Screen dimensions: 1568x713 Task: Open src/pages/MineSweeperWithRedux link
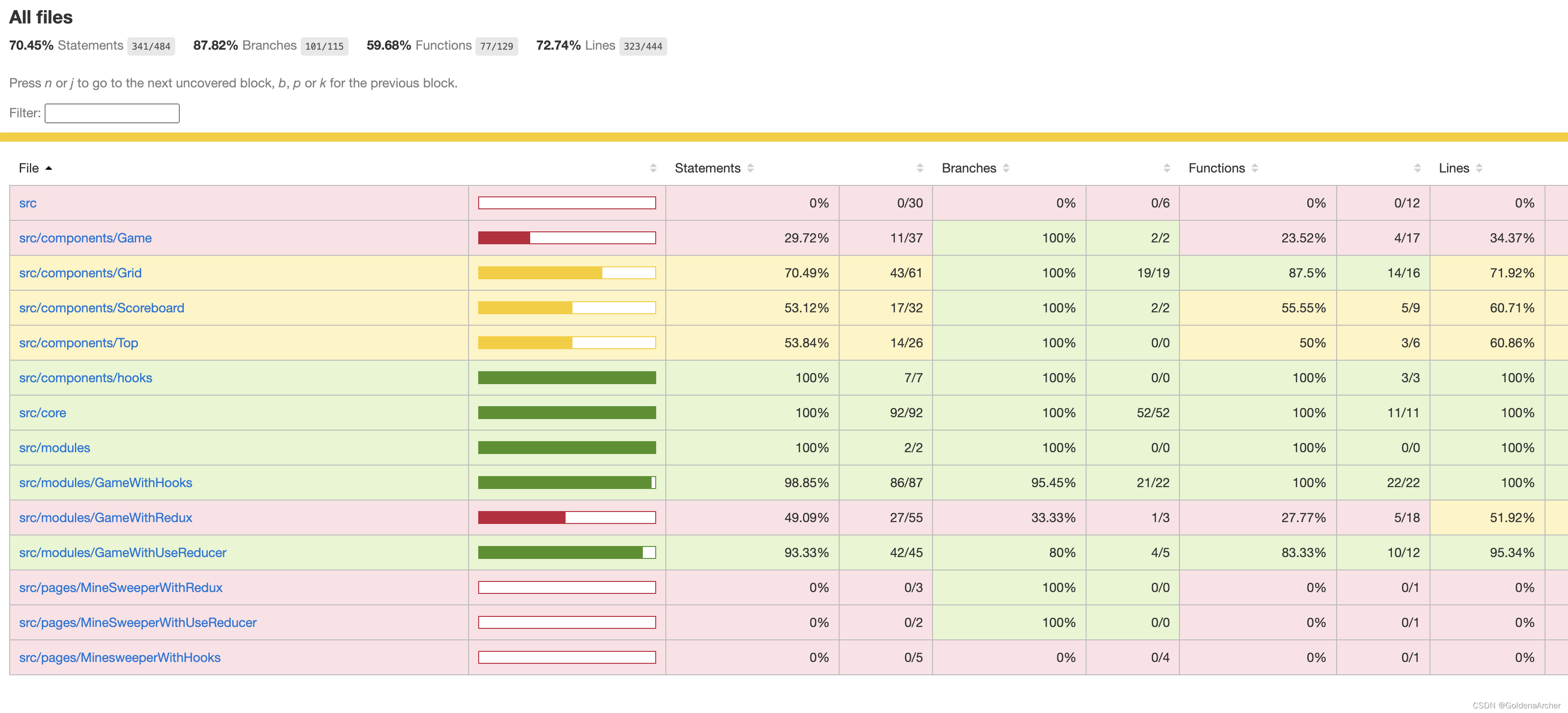point(121,587)
